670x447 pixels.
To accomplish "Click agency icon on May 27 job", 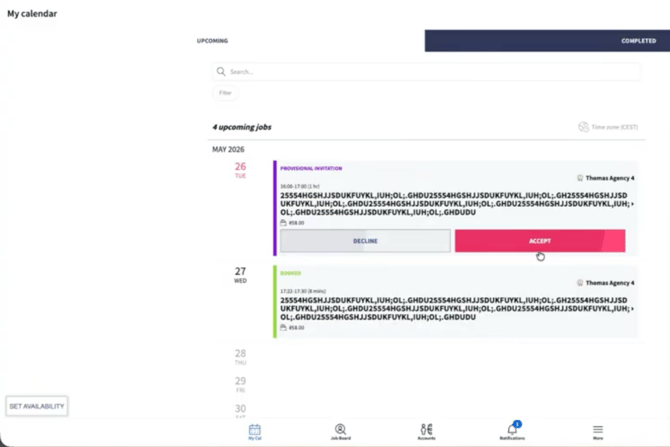I will pyautogui.click(x=580, y=283).
